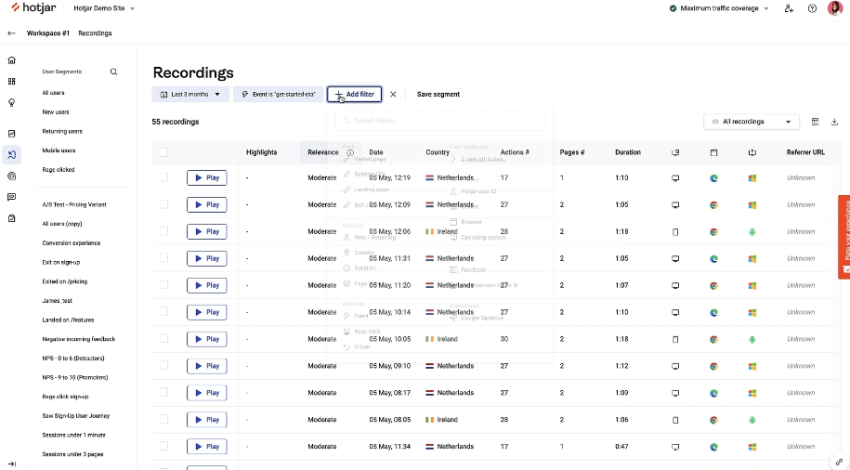Click the Add filter button
Screen dimensions: 850x470
coord(355,94)
